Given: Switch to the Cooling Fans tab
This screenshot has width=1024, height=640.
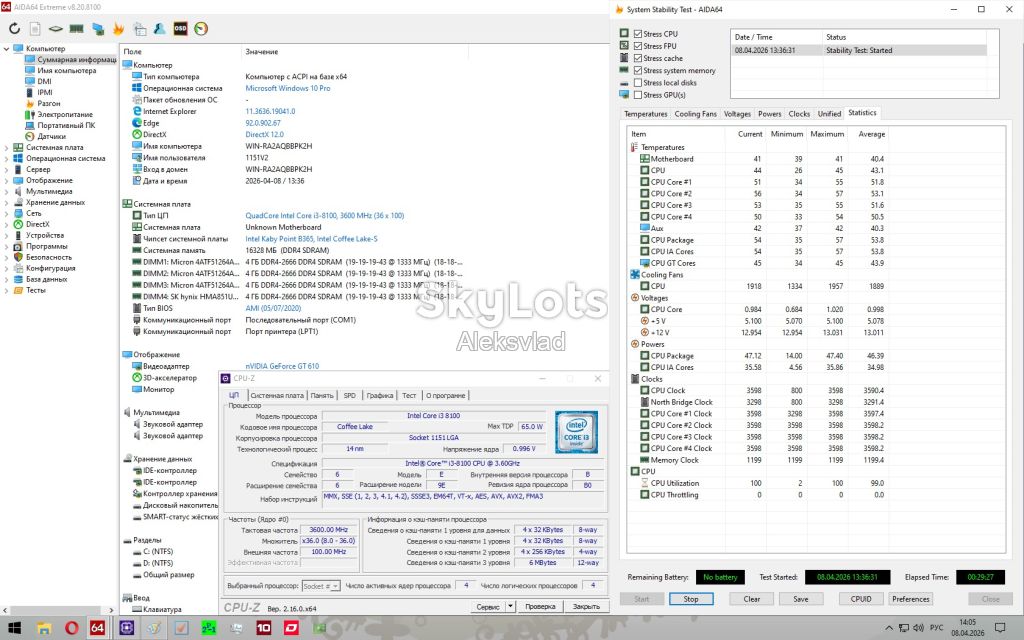Looking at the screenshot, I should [696, 114].
